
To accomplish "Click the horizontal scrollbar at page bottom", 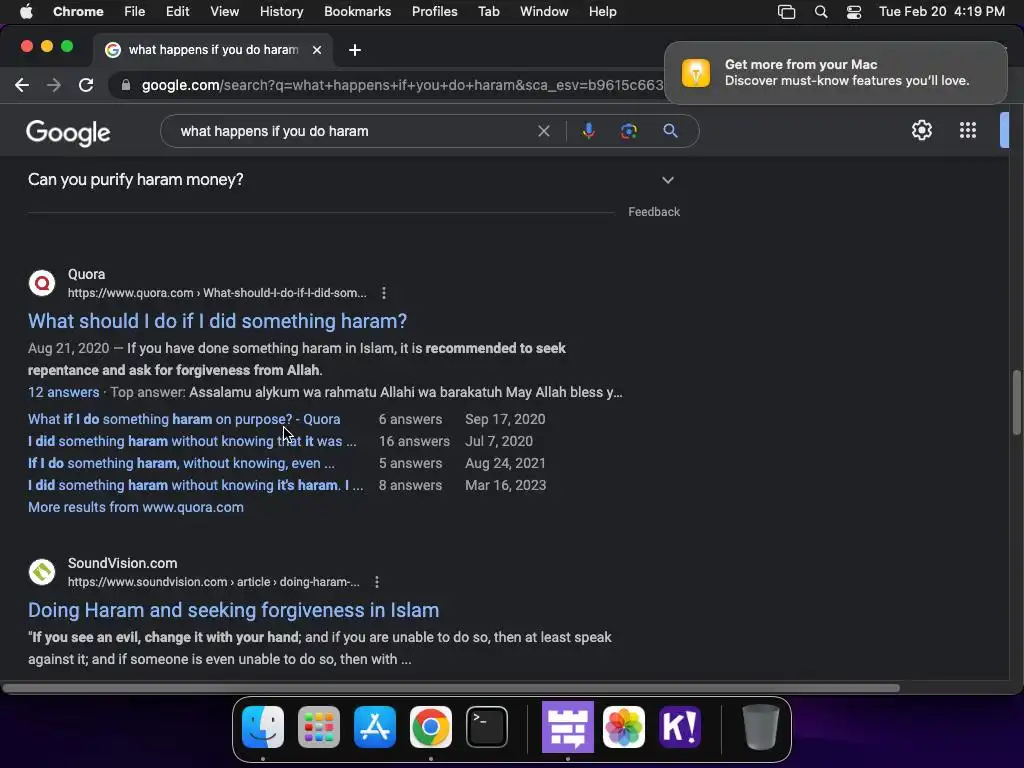I will click(451, 688).
